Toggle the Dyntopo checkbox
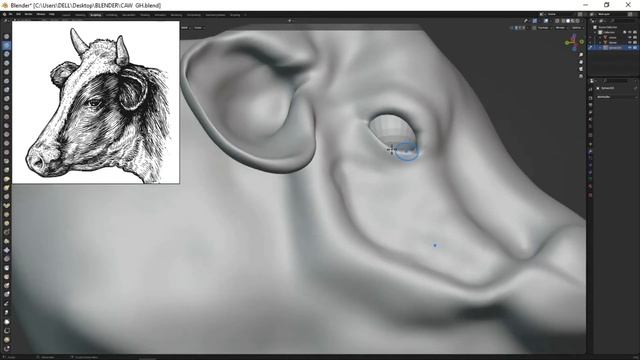640x360 pixels. pyautogui.click(x=535, y=28)
